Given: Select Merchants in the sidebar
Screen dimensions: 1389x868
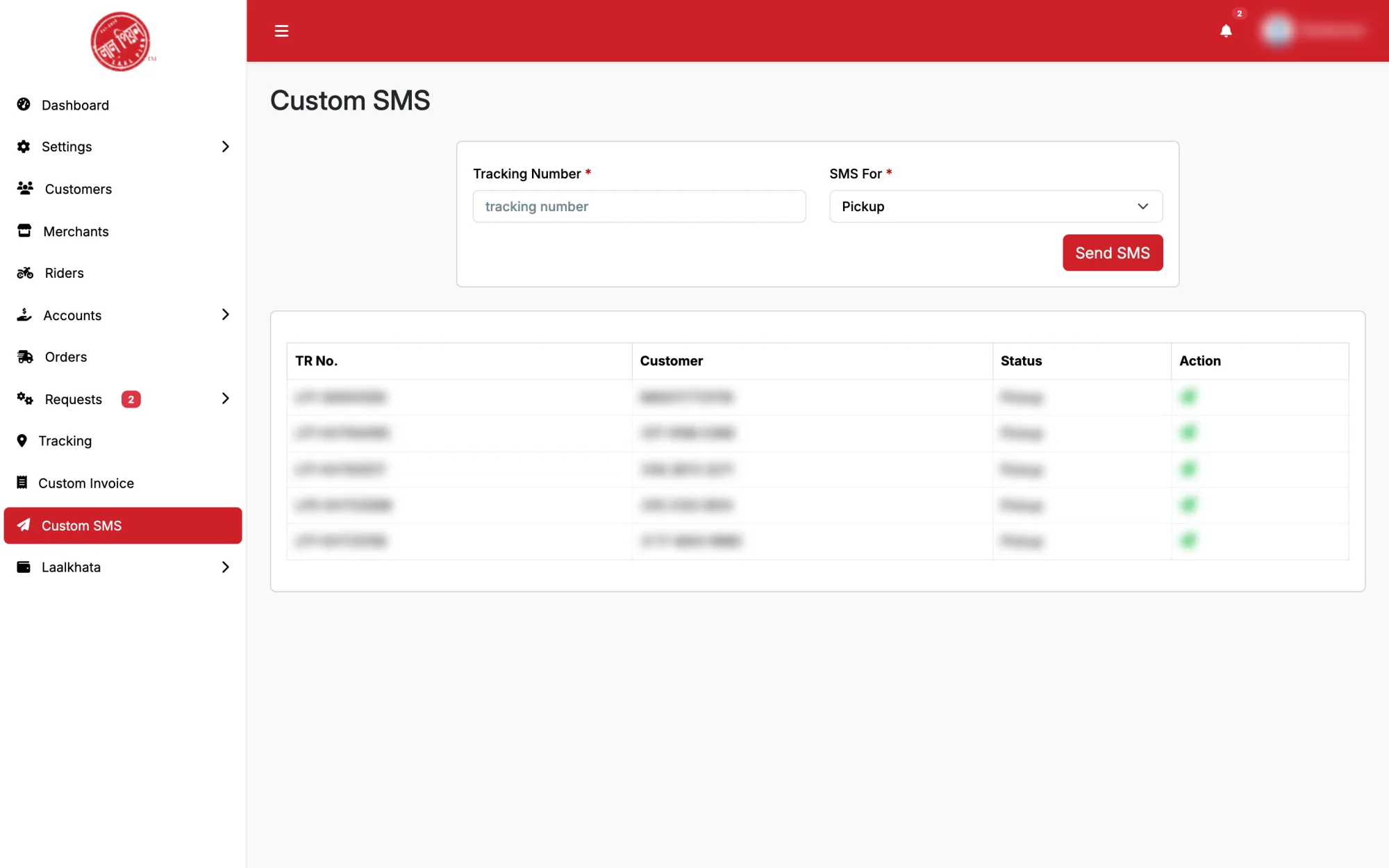Looking at the screenshot, I should tap(123, 231).
